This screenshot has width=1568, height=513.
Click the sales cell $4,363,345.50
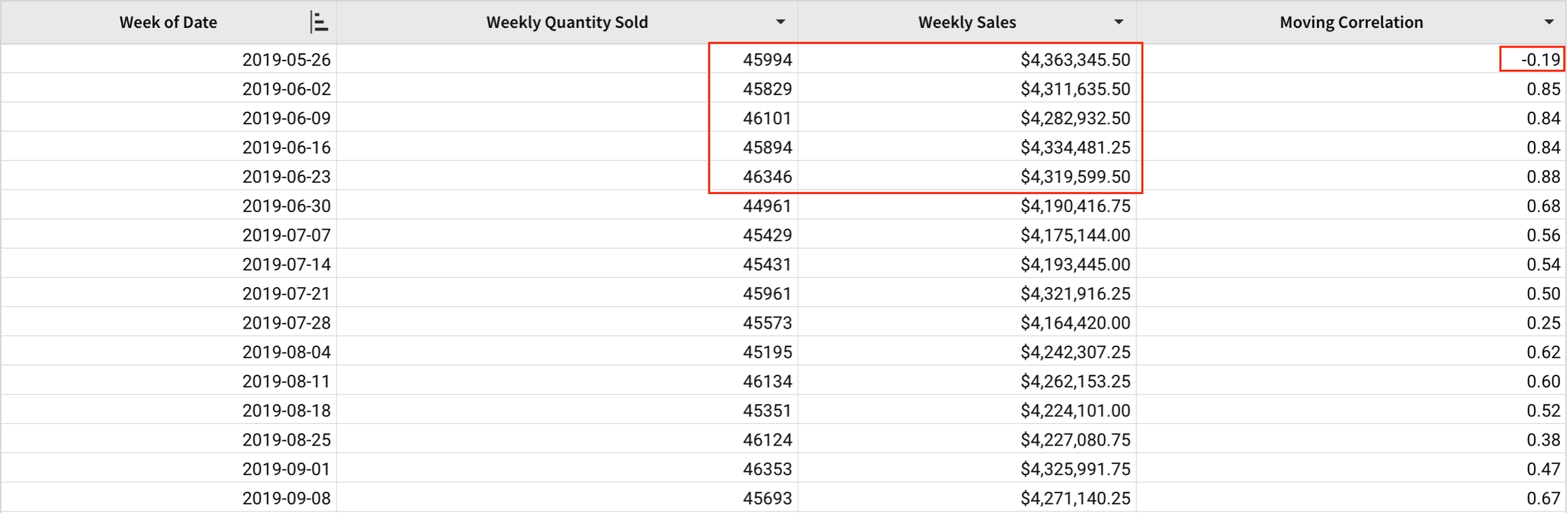point(1075,60)
